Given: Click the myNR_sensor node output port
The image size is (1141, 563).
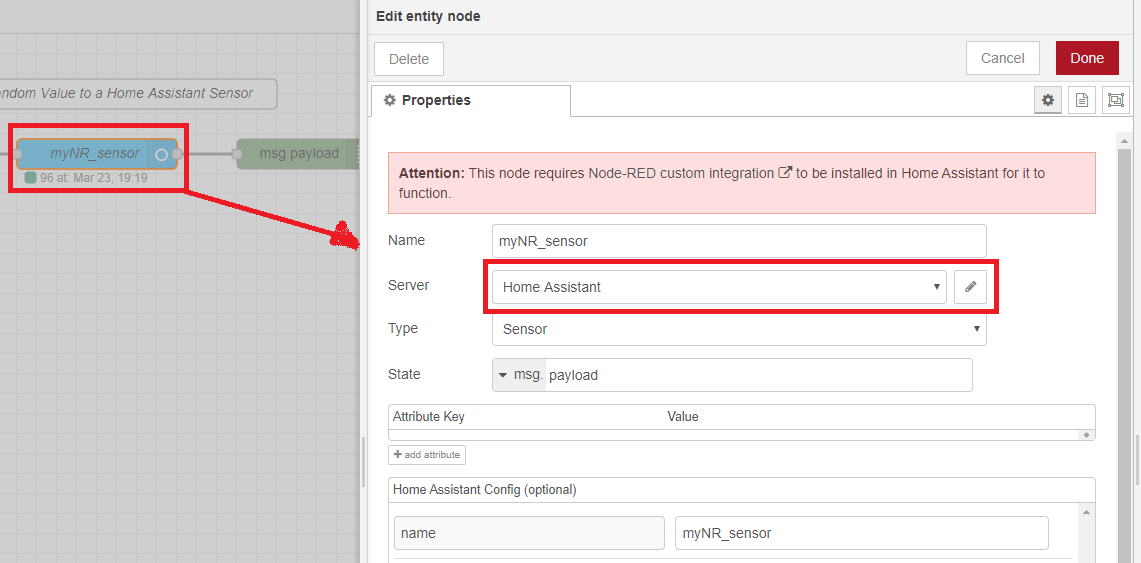Looking at the screenshot, I should click(x=177, y=153).
